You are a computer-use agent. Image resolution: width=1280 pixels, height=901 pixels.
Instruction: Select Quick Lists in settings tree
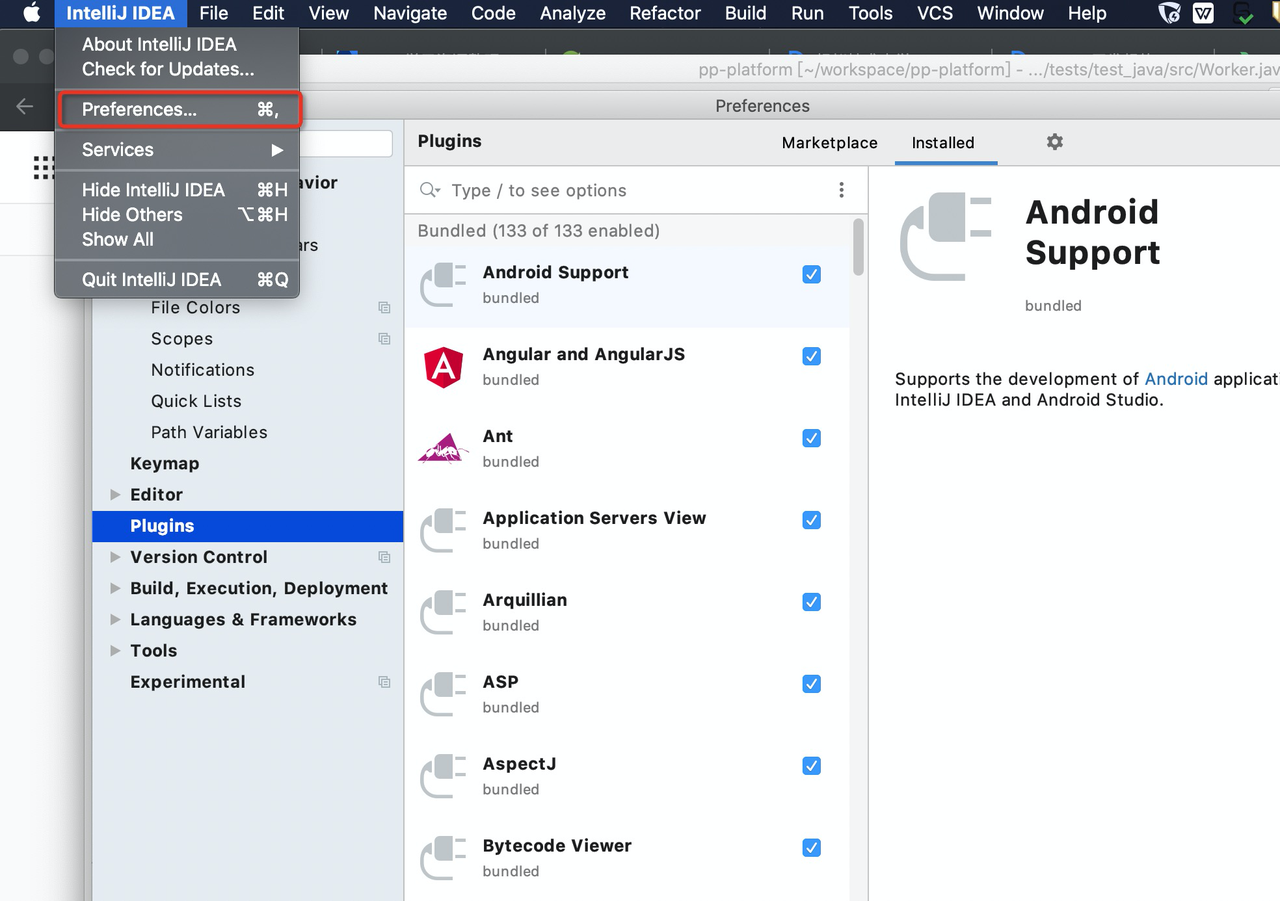pos(196,401)
